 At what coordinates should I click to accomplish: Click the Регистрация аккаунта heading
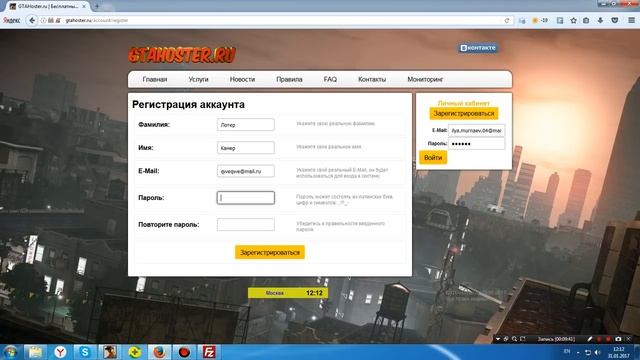coord(188,104)
